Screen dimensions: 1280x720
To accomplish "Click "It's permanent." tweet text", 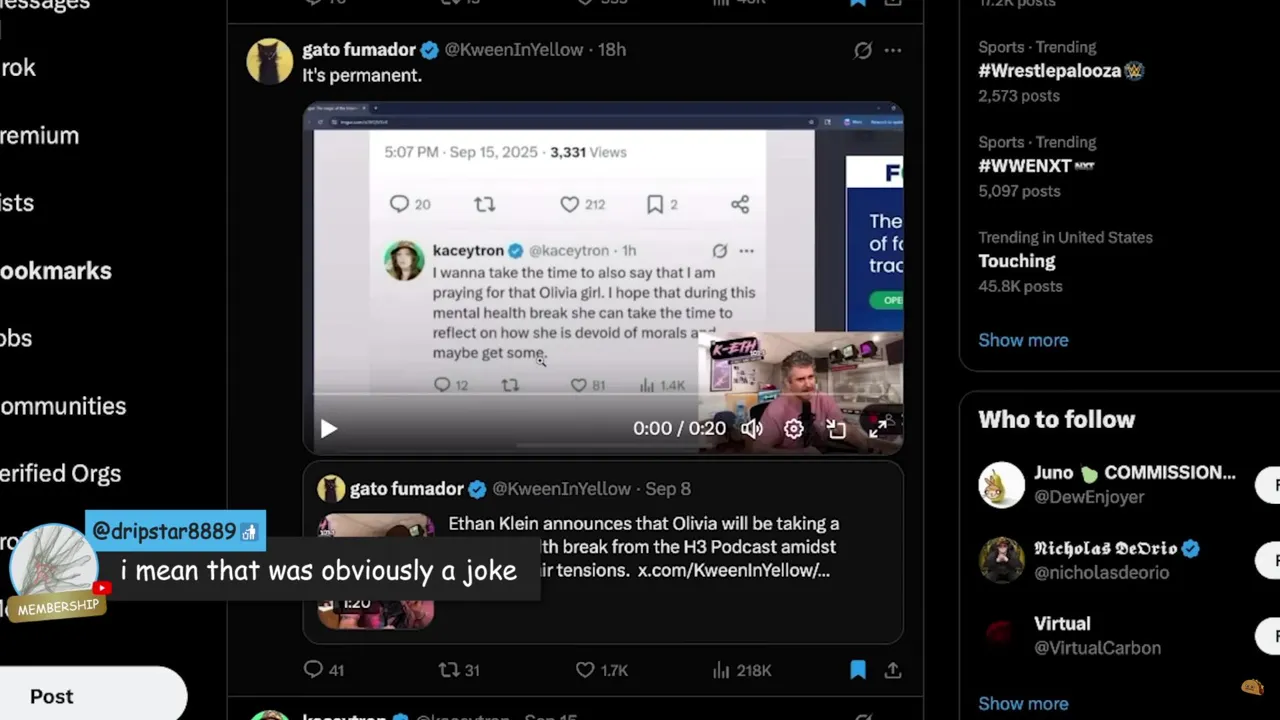I will (362, 76).
